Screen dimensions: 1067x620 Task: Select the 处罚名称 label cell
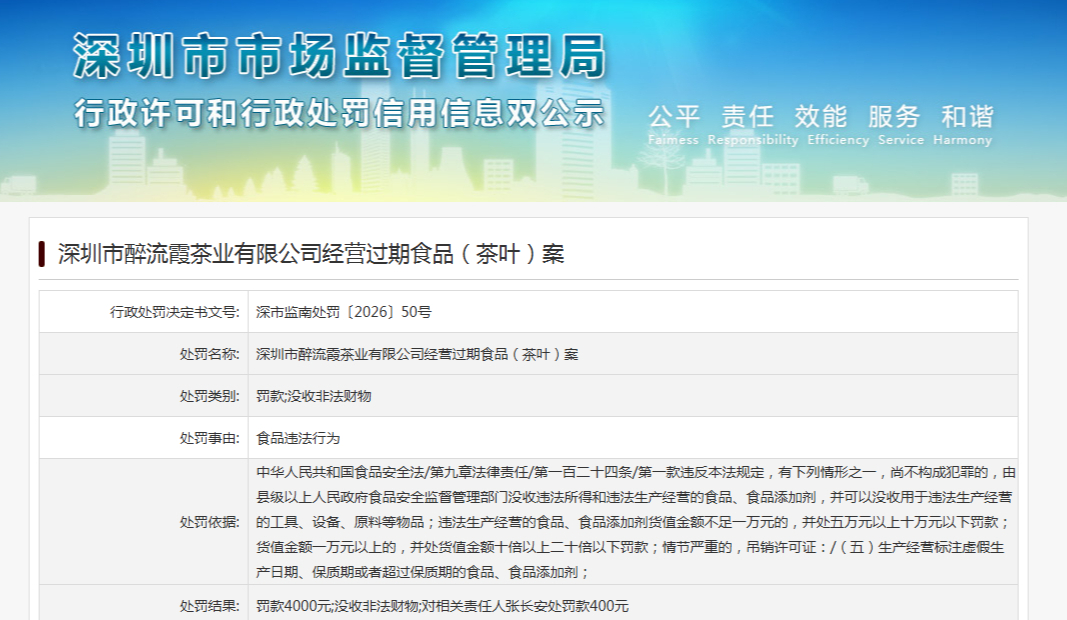144,354
